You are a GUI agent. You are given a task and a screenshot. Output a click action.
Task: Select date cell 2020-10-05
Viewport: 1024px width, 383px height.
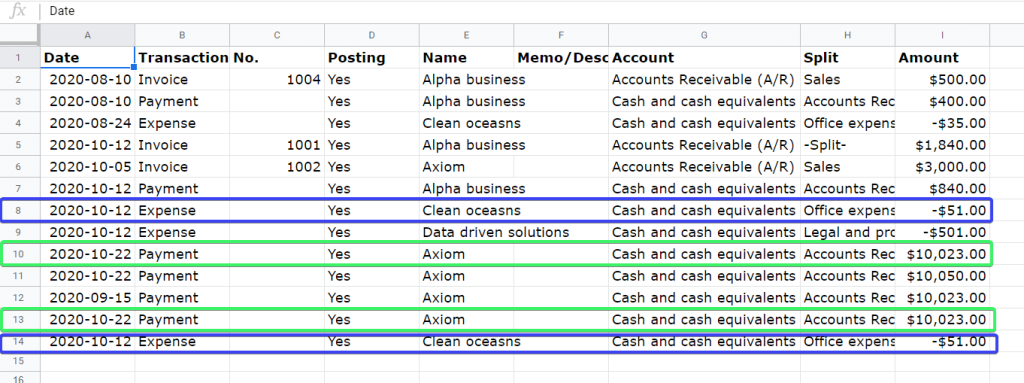(88, 167)
